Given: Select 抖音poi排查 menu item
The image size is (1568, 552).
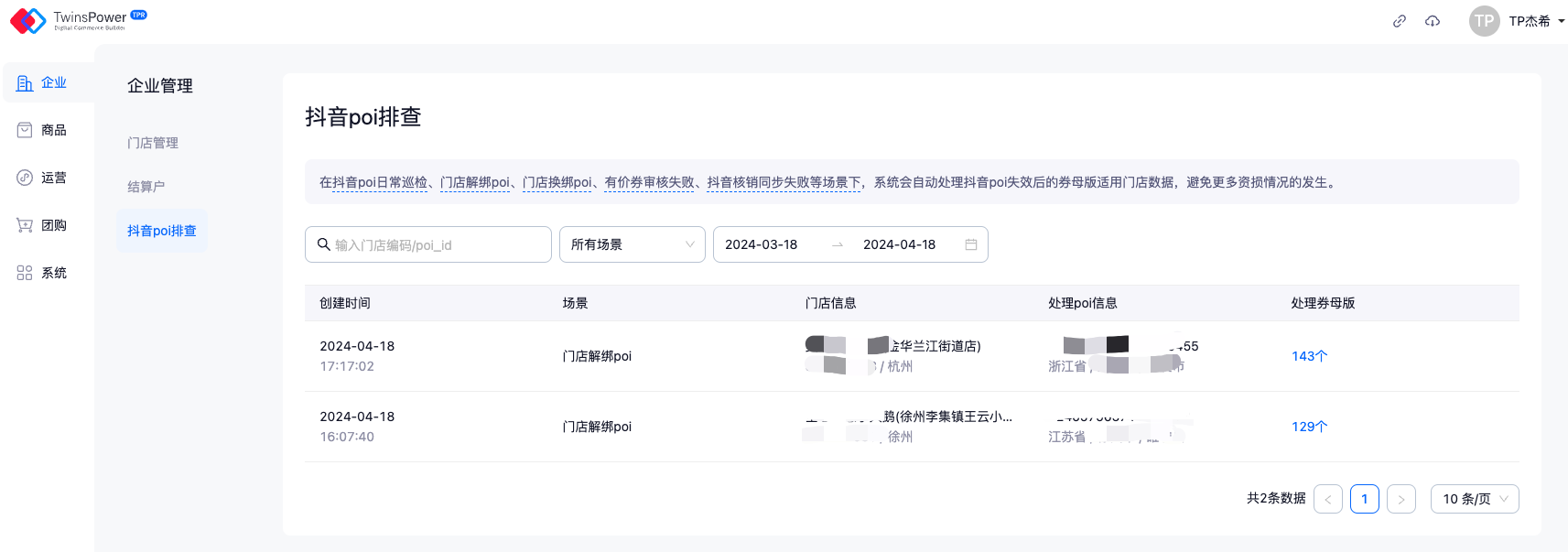Looking at the screenshot, I should 162,231.
